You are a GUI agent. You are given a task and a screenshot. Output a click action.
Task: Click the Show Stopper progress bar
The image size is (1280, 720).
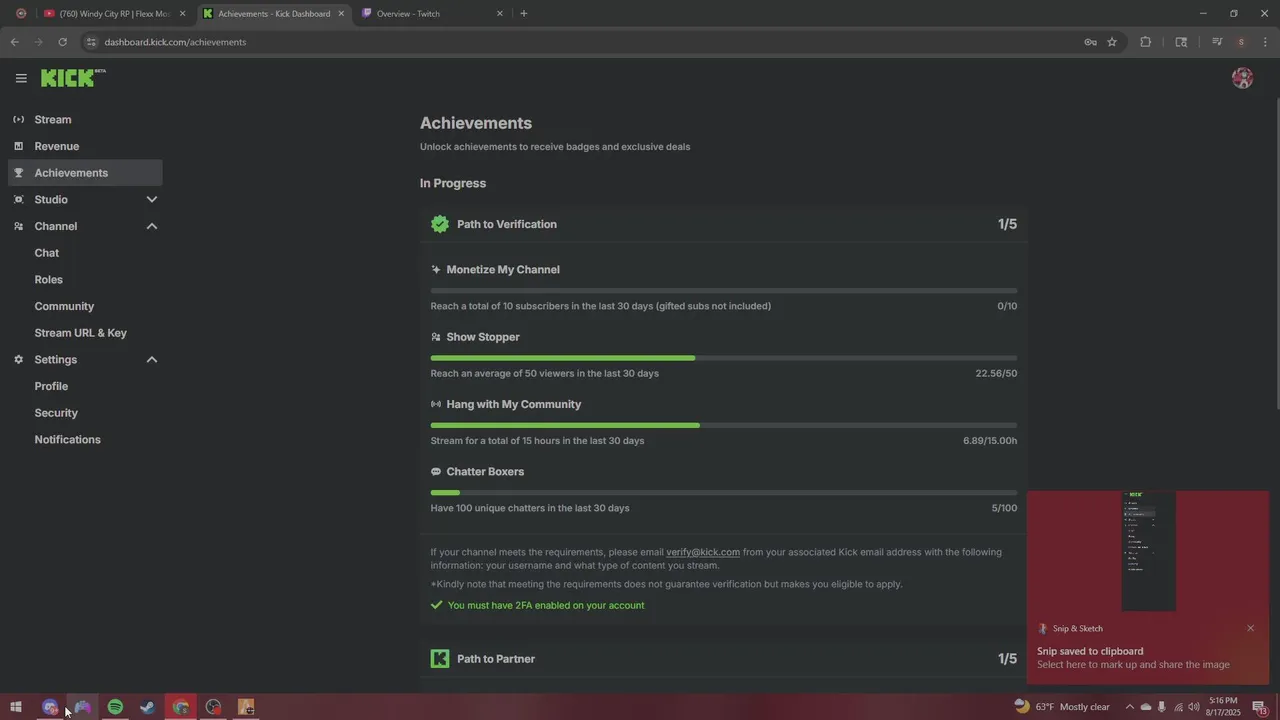[724, 358]
